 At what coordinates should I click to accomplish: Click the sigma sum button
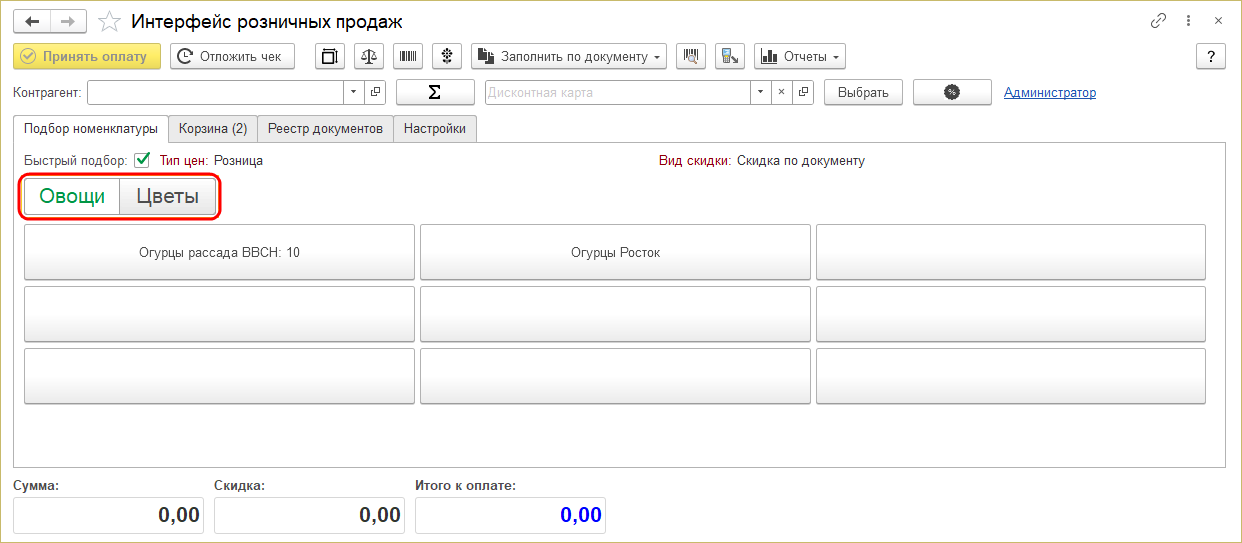(435, 92)
